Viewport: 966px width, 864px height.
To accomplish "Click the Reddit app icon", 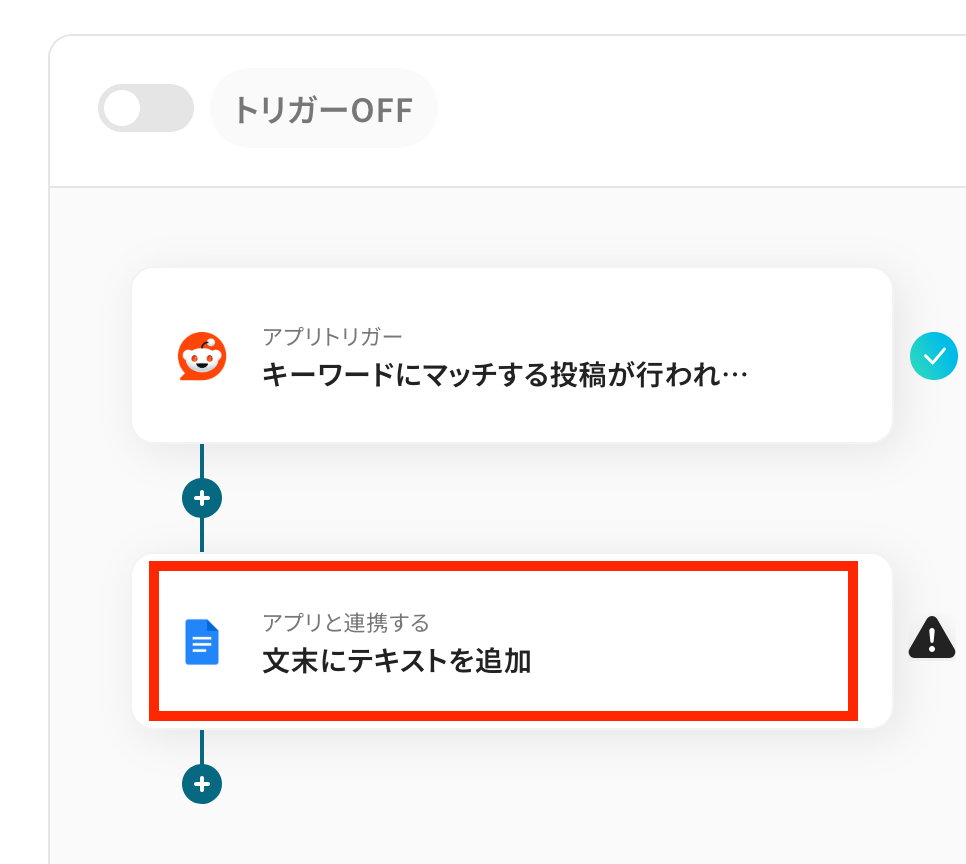I will click(x=202, y=356).
